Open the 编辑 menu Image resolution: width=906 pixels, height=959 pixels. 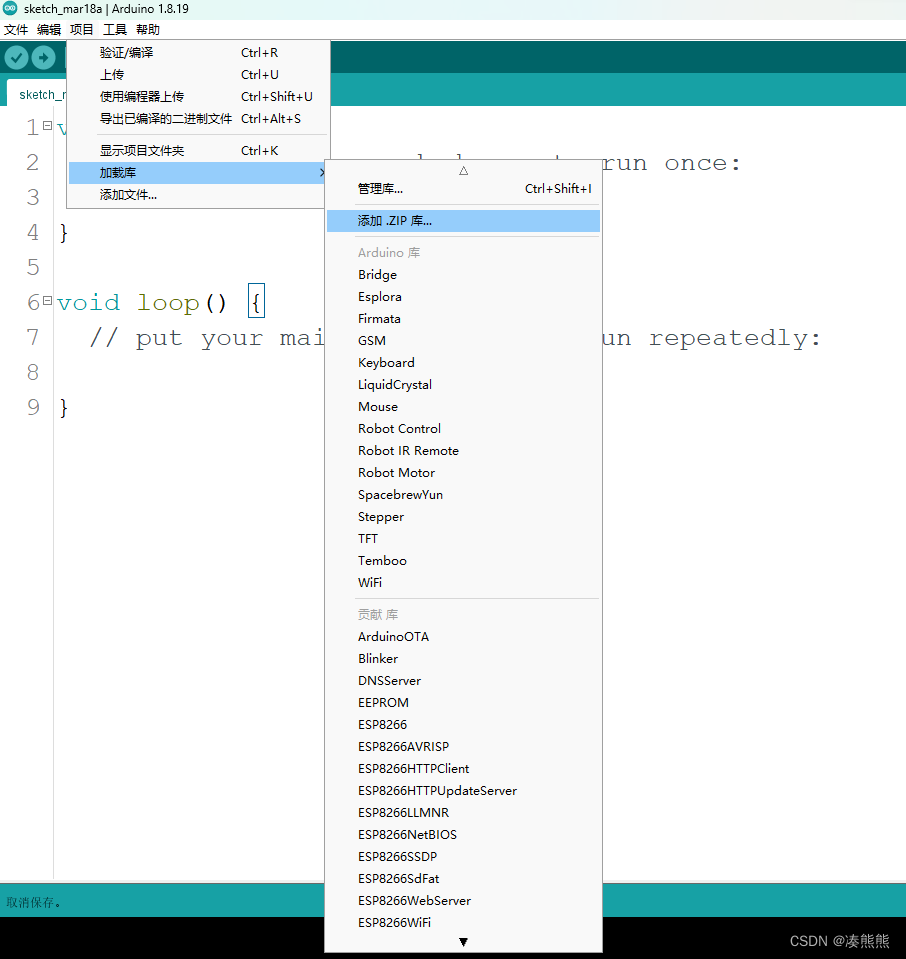click(x=49, y=29)
